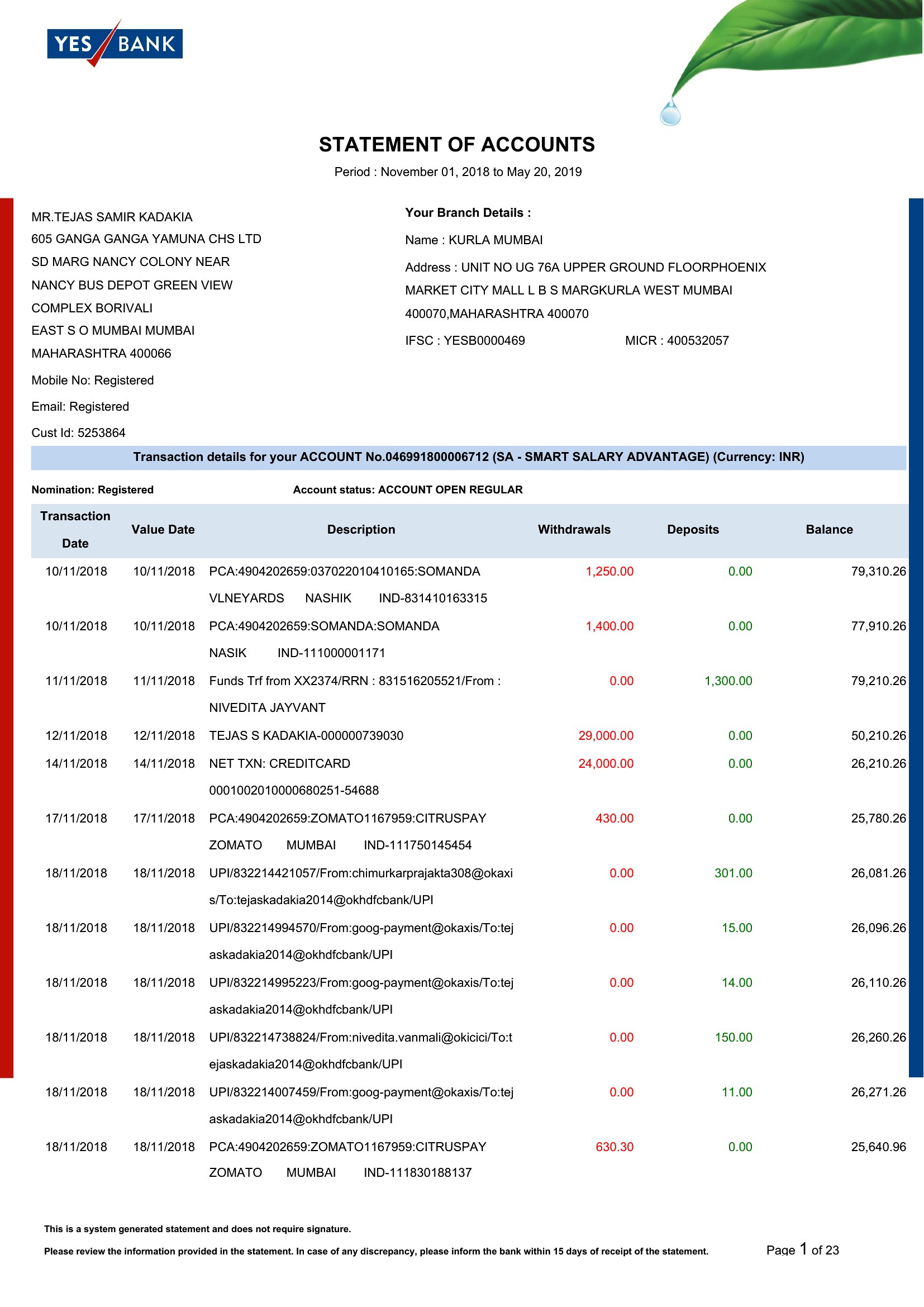Click the 14.00 deposit amount
The width and height of the screenshot is (924, 1307).
point(737,982)
